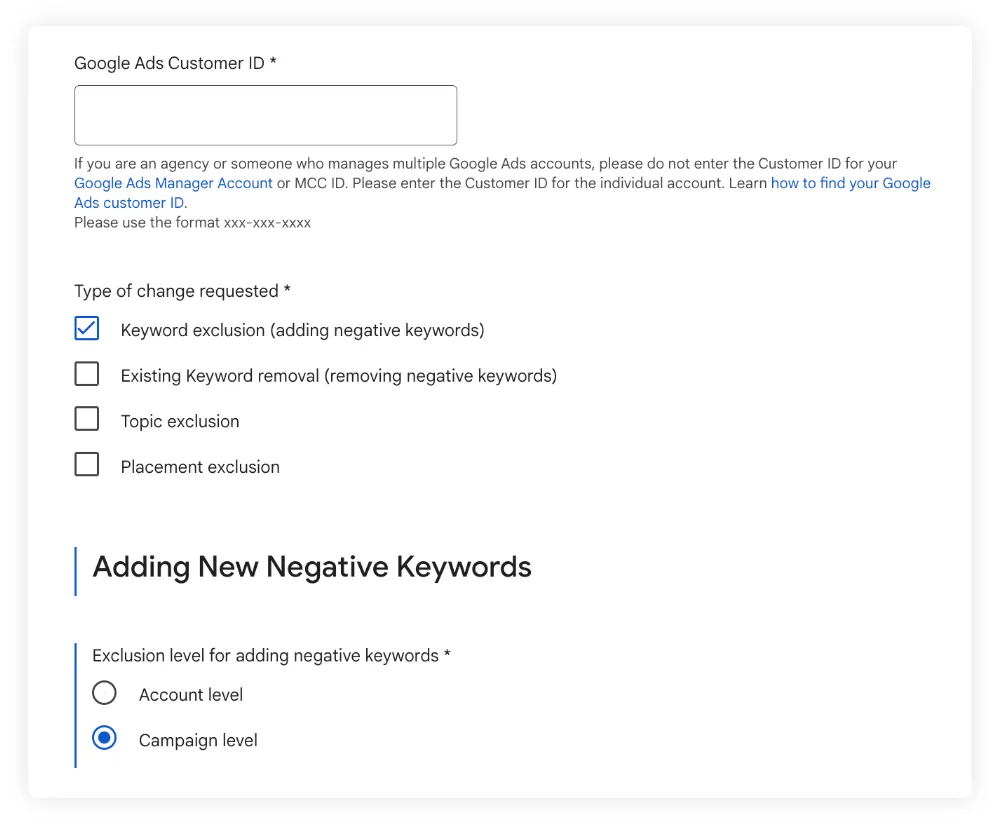Click the Account level label text
This screenshot has width=990, height=819.
point(191,695)
